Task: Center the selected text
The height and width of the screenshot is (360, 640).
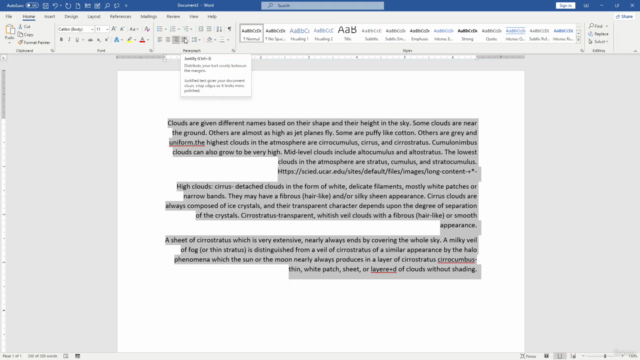Action: (x=168, y=40)
